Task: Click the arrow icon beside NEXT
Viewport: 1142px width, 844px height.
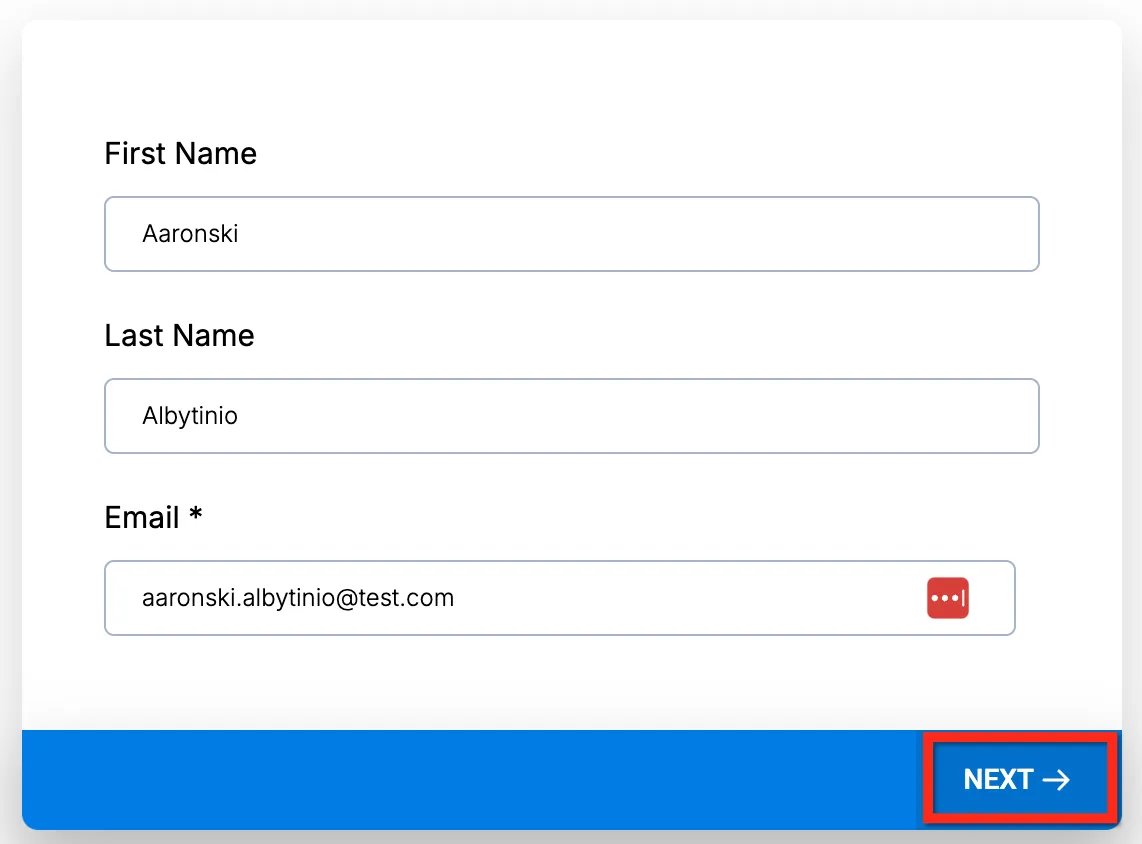Action: point(1056,780)
